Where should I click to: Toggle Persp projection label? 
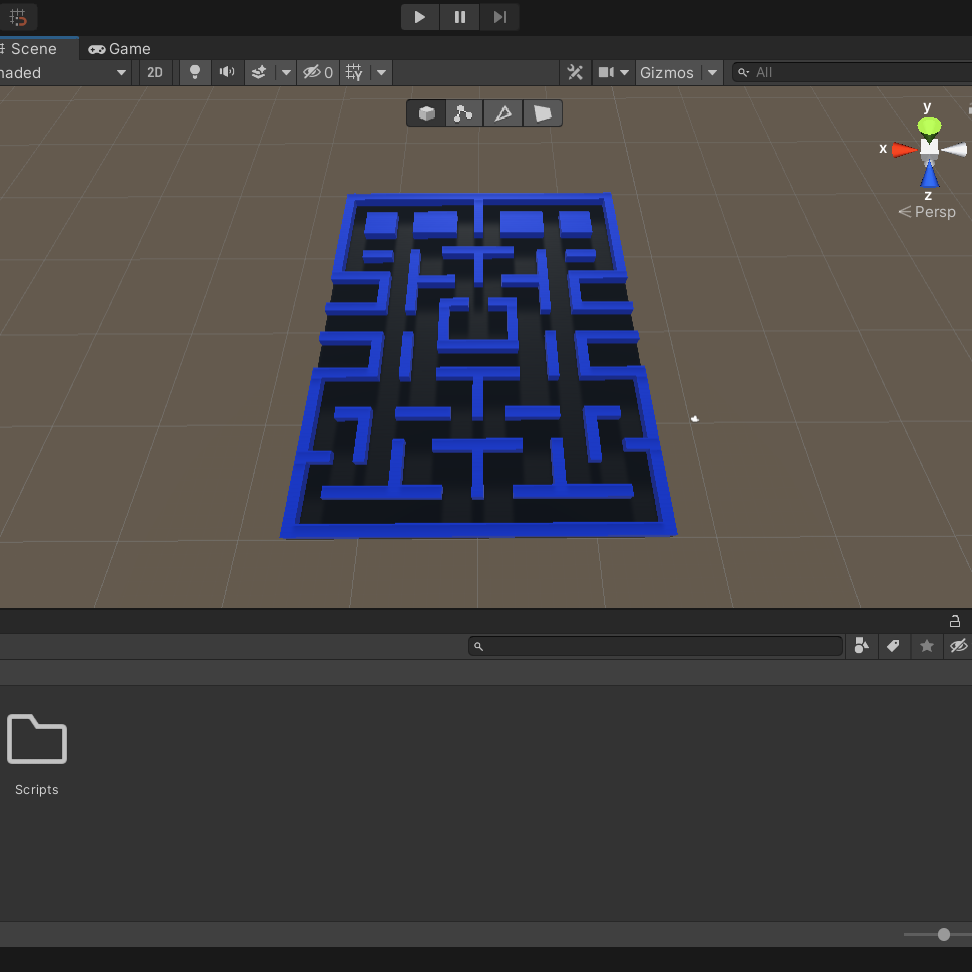pos(927,212)
